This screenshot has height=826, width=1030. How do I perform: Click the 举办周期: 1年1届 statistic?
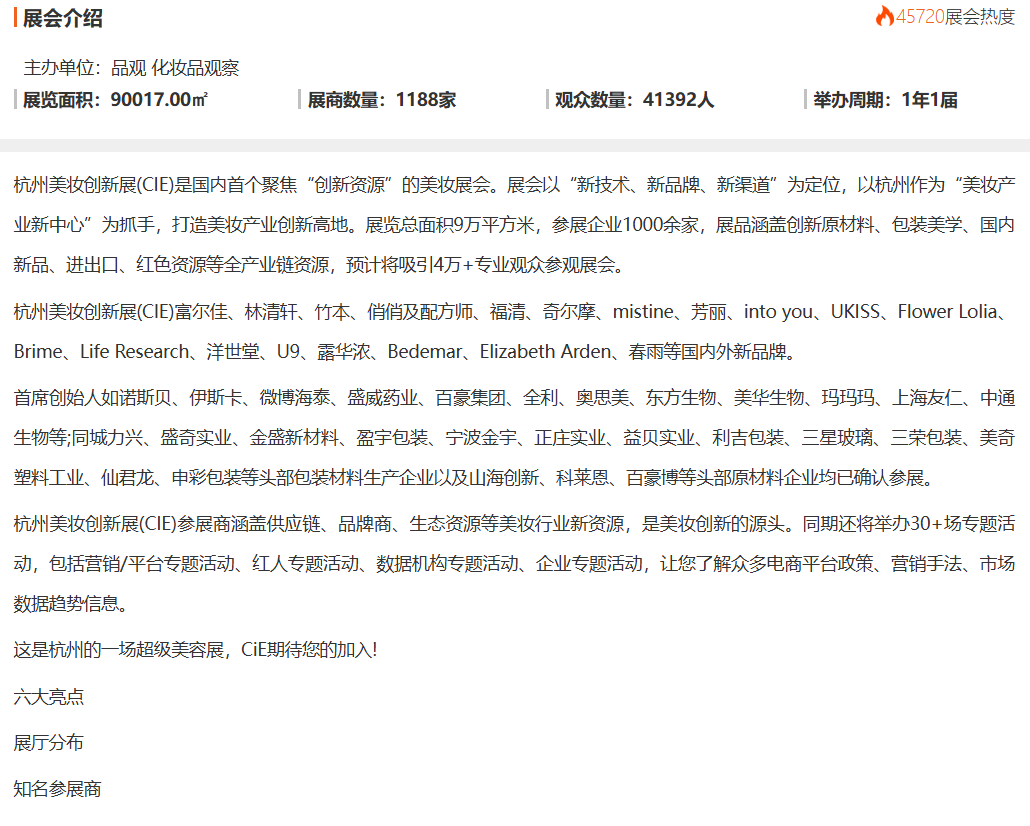click(x=885, y=100)
